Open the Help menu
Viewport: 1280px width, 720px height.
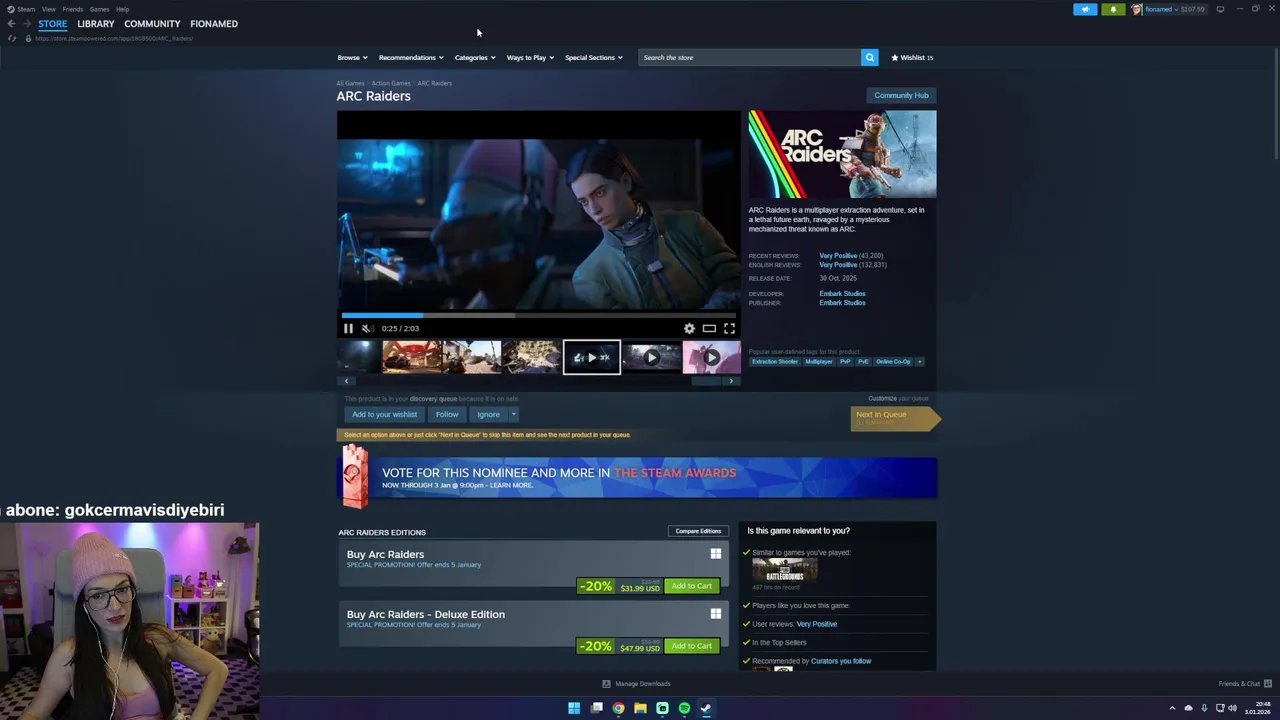(122, 9)
